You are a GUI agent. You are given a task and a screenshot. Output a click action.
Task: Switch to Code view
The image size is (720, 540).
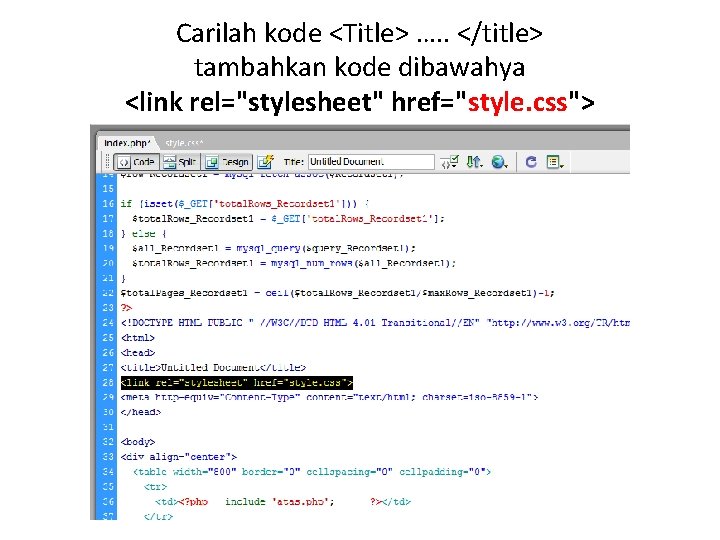[136, 162]
